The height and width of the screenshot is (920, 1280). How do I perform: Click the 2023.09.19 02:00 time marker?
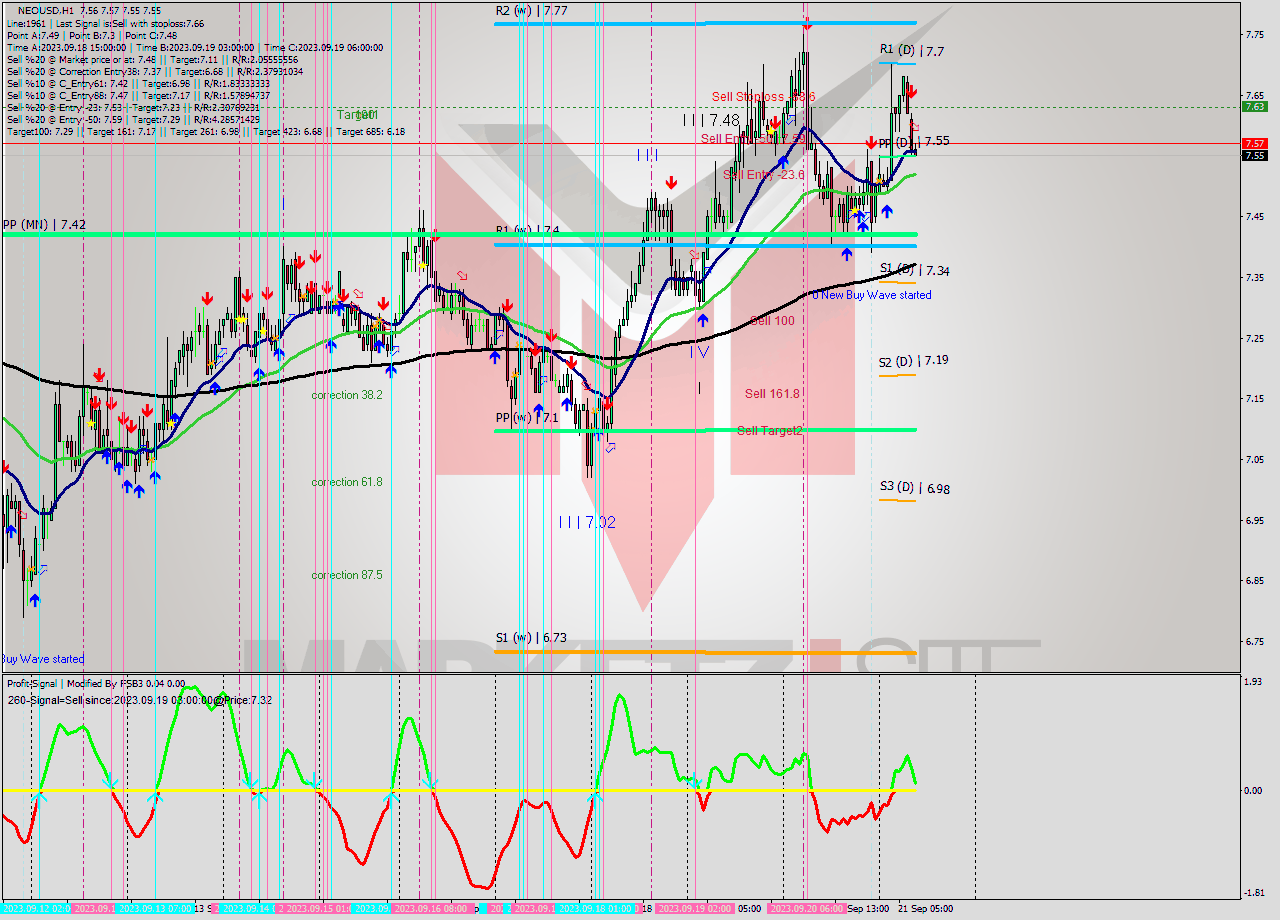tap(696, 909)
